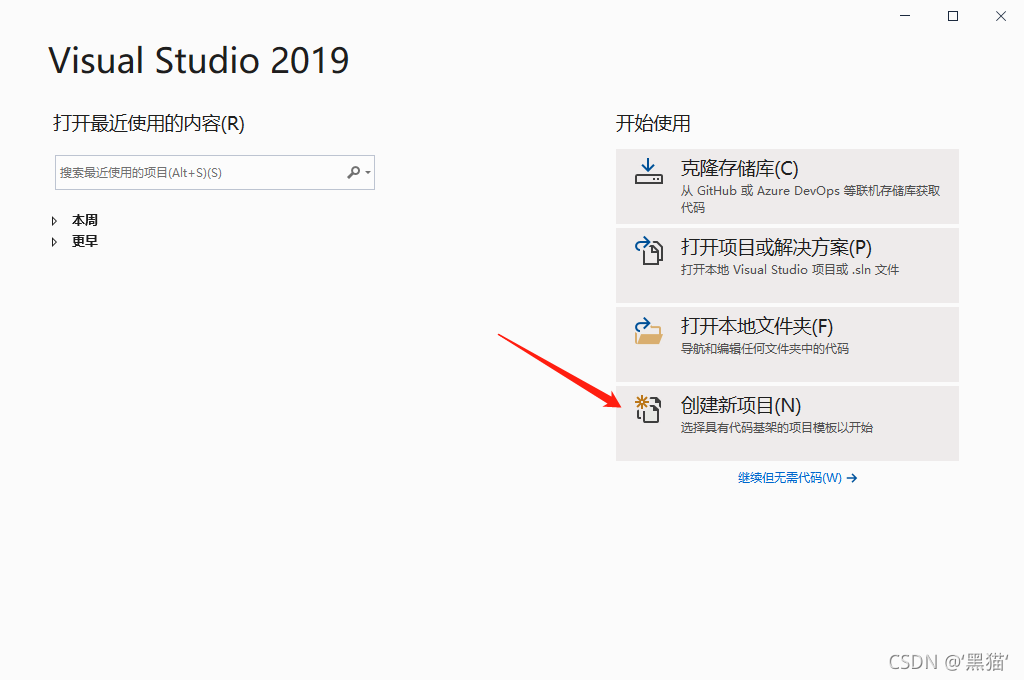Click description 导航和编辑任何文件夹中的代码

(x=765, y=348)
